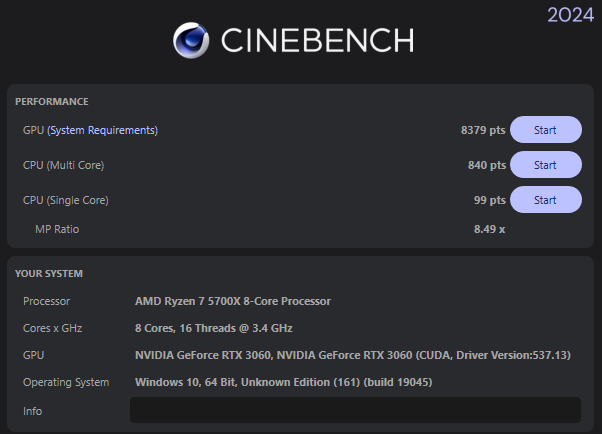Screen dimensions: 602x434
Task: Select the GPU score 8379 pts
Action: click(x=483, y=130)
